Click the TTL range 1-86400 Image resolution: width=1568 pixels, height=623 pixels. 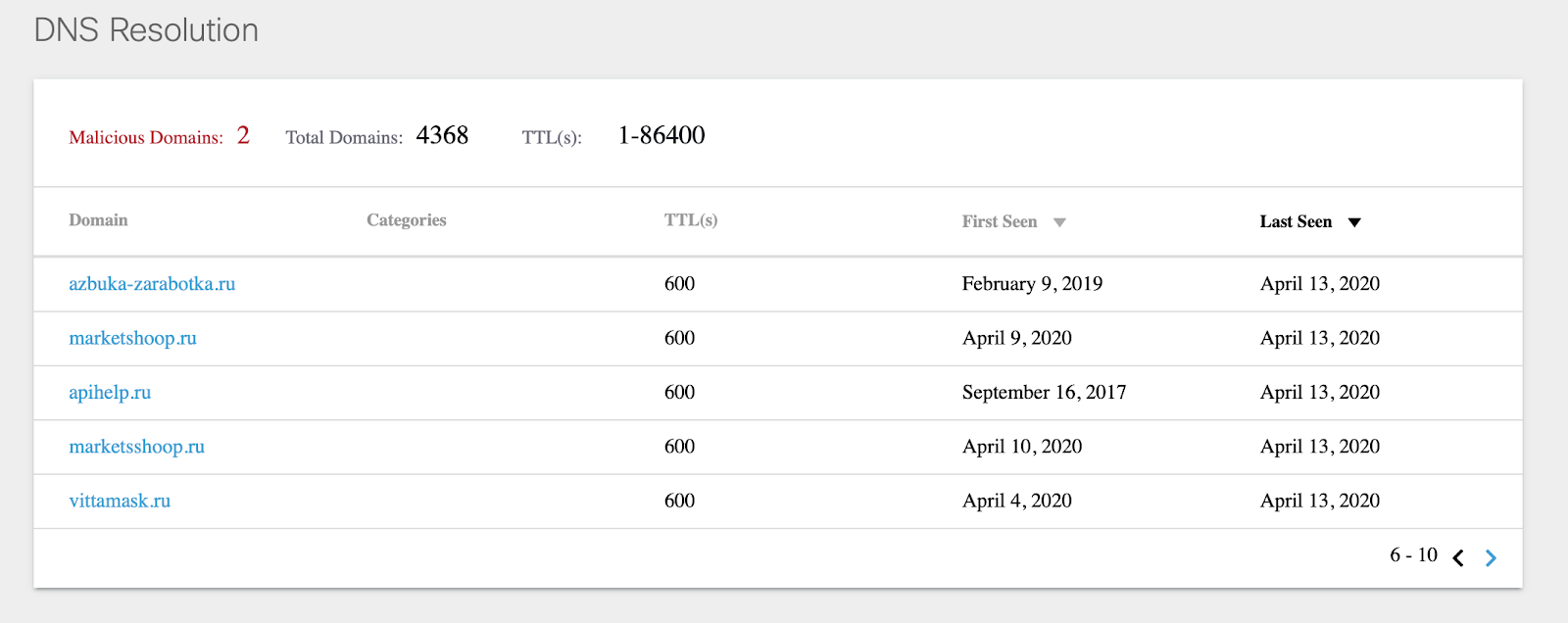click(x=661, y=135)
